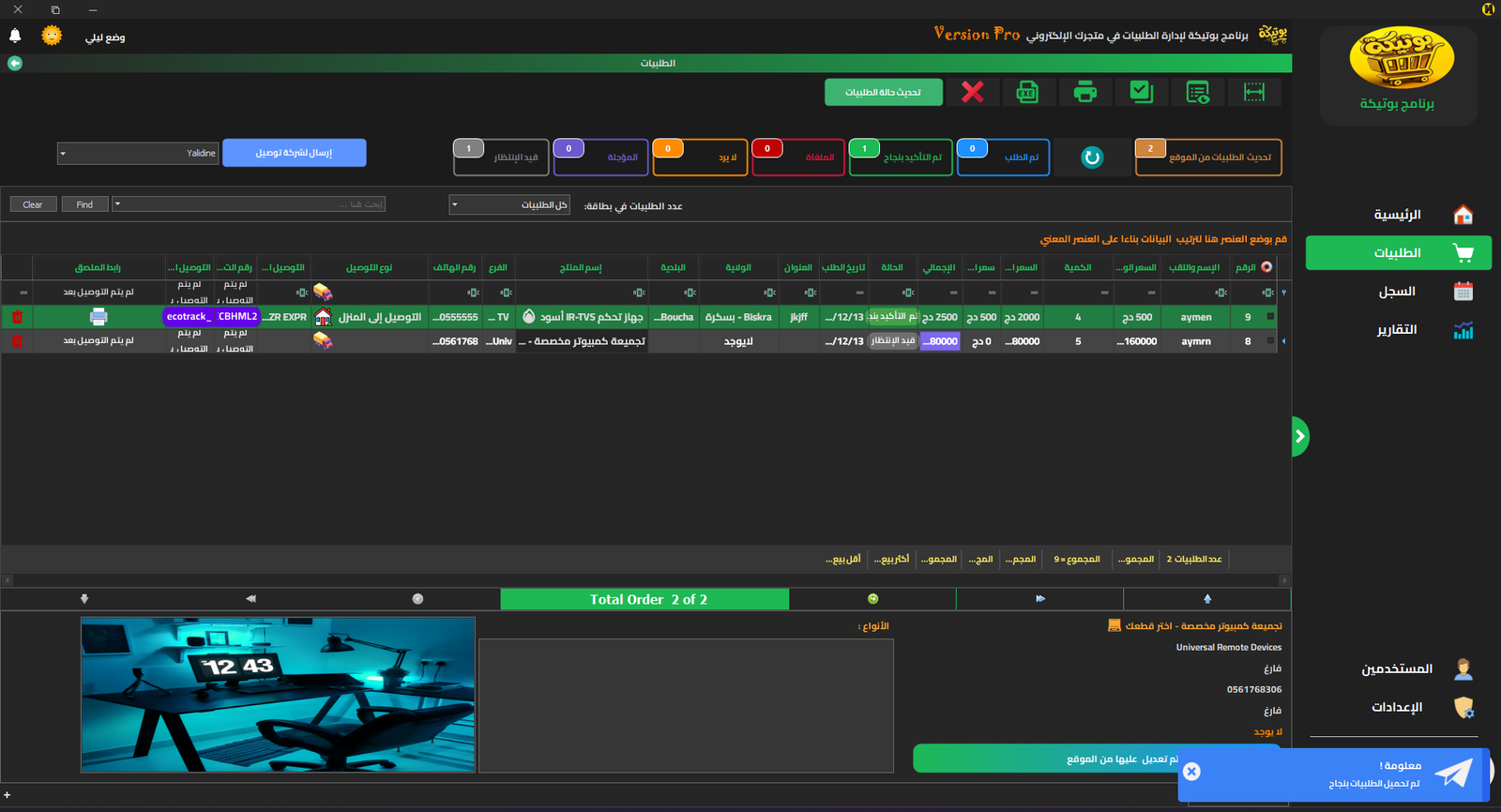Viewport: 1501px width, 812px height.
Task: Click the plus icon at bottom-left corner
Action: [7, 795]
